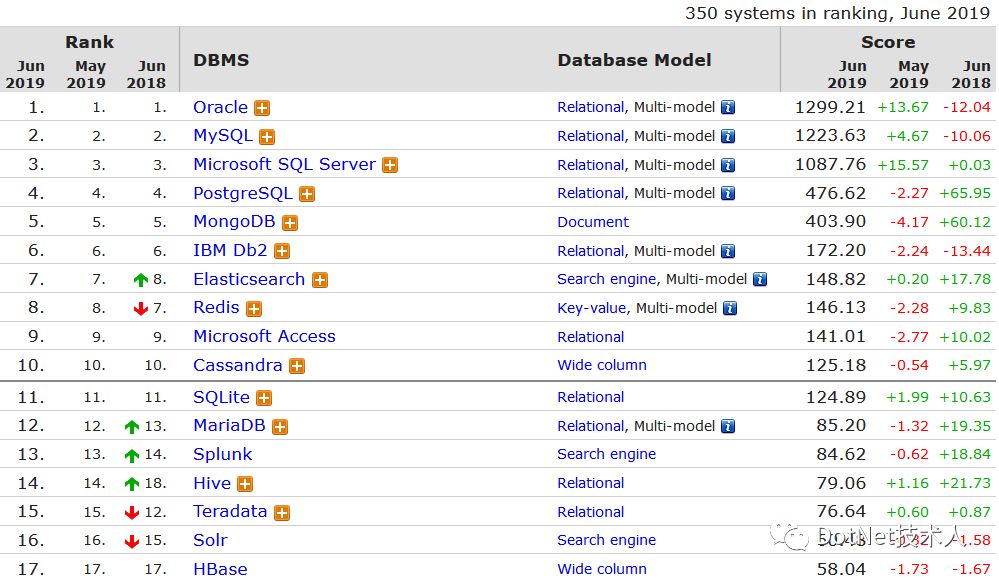Click the Cassandra link
Viewport: 999px width, 580px height.
238,365
